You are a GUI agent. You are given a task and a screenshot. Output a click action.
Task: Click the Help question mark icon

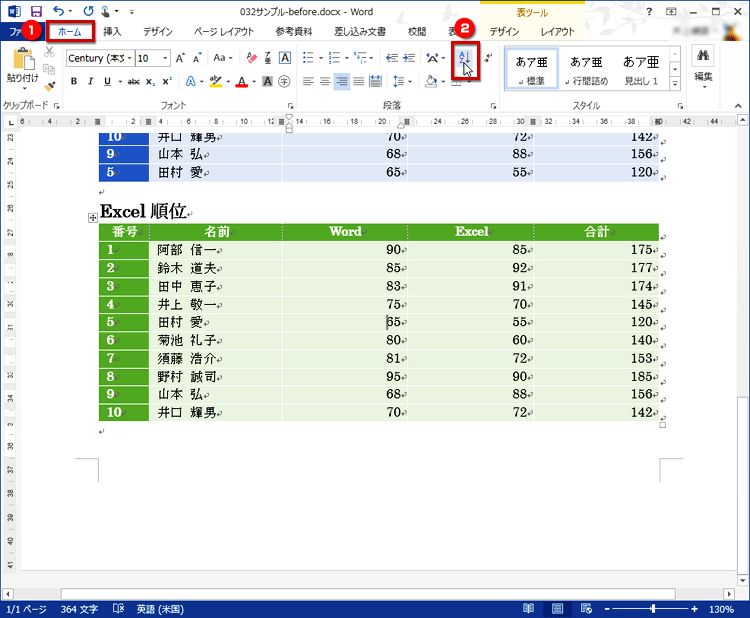(649, 11)
